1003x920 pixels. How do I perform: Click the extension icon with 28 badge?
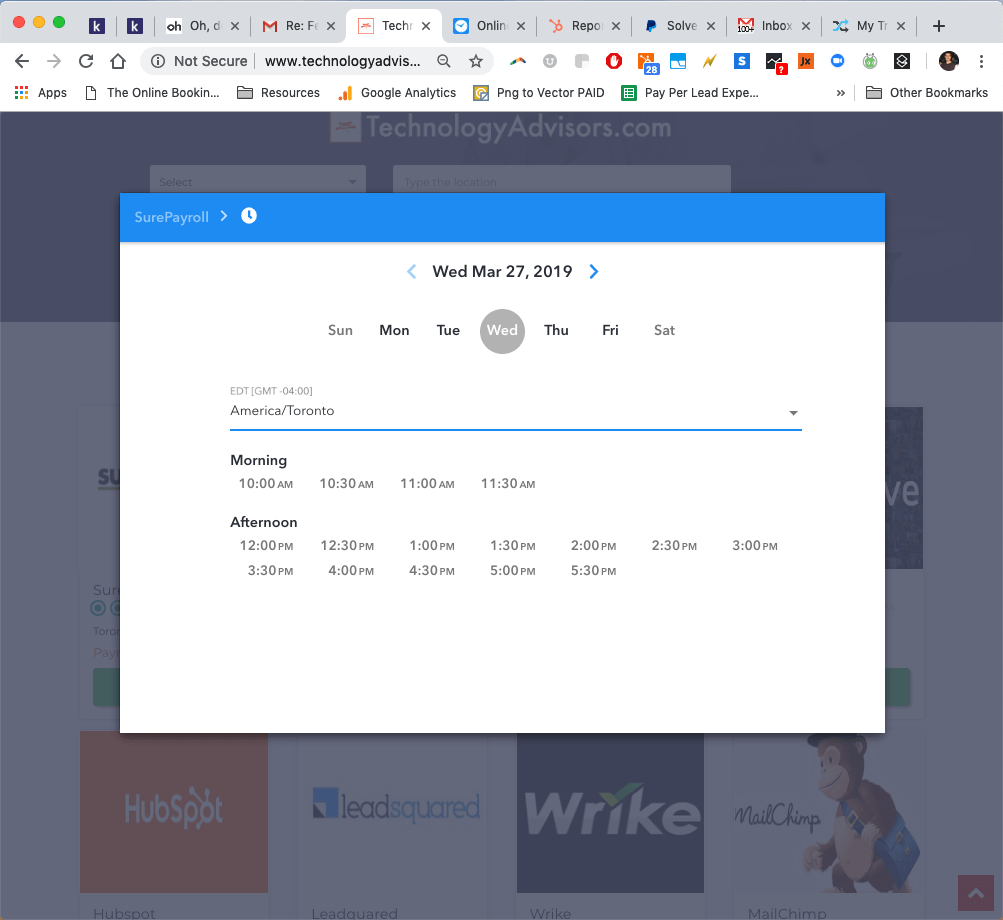(647, 63)
